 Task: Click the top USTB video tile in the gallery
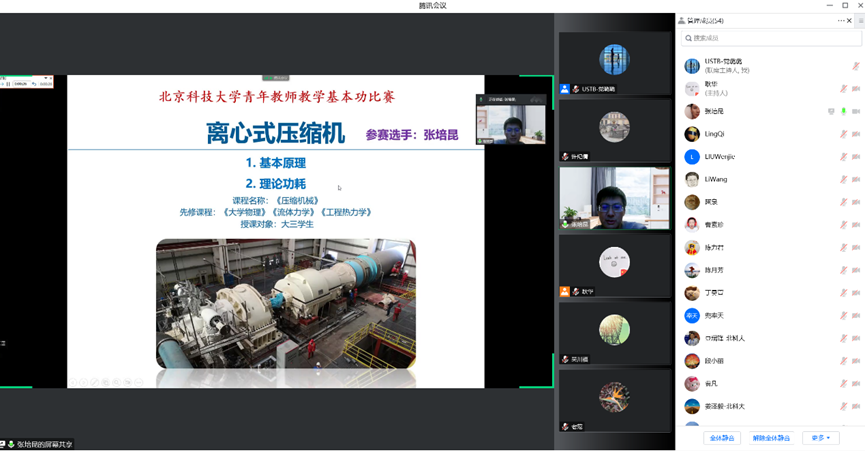click(614, 62)
